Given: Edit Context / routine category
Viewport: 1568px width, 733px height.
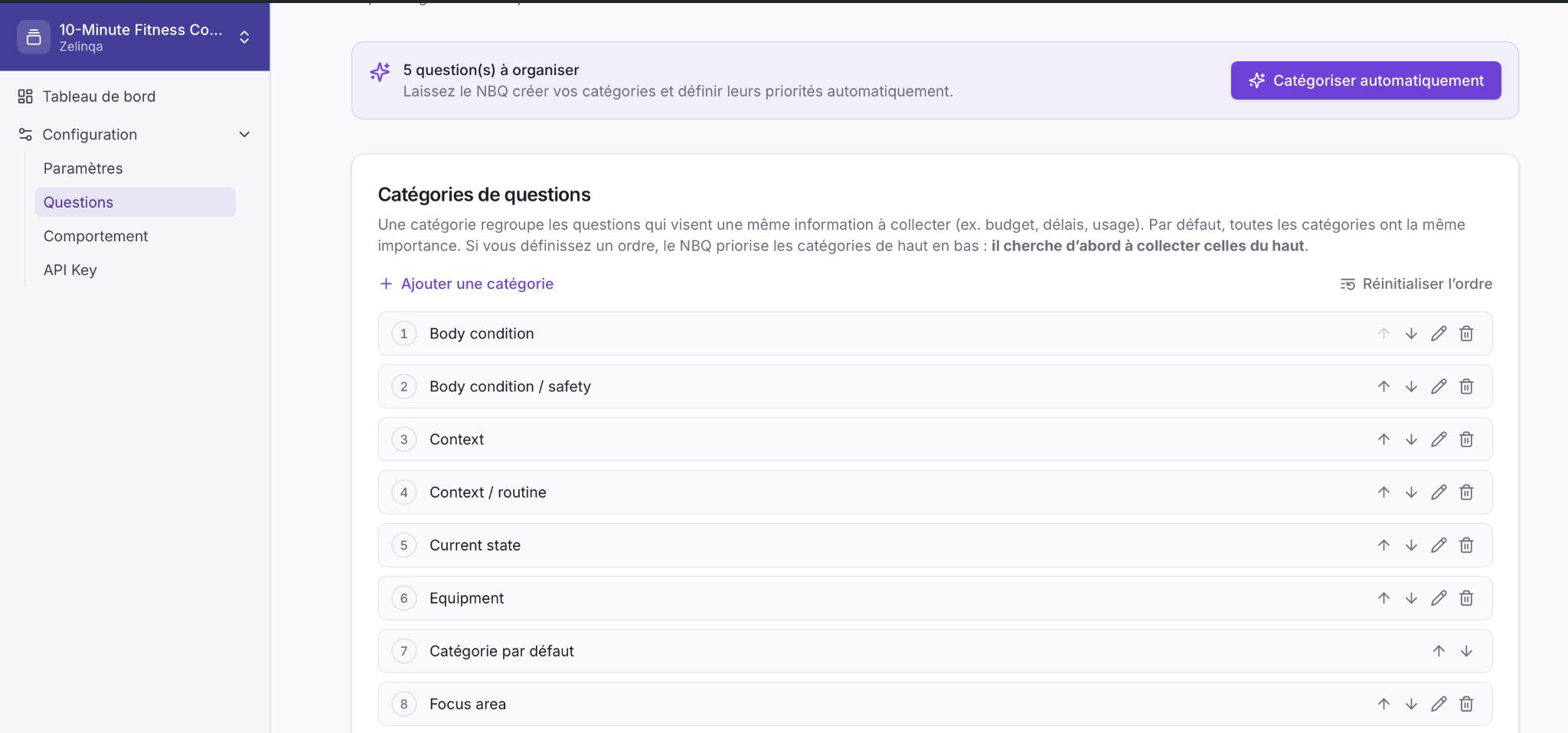Looking at the screenshot, I should click(x=1439, y=492).
